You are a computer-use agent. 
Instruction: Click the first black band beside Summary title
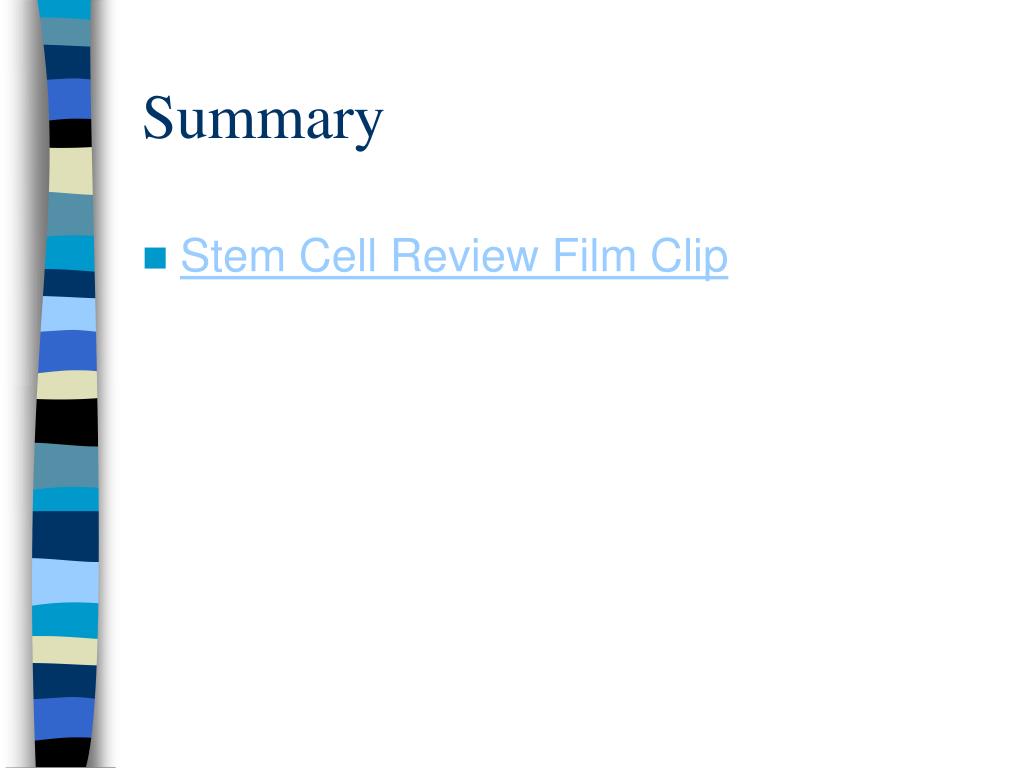coord(71,134)
